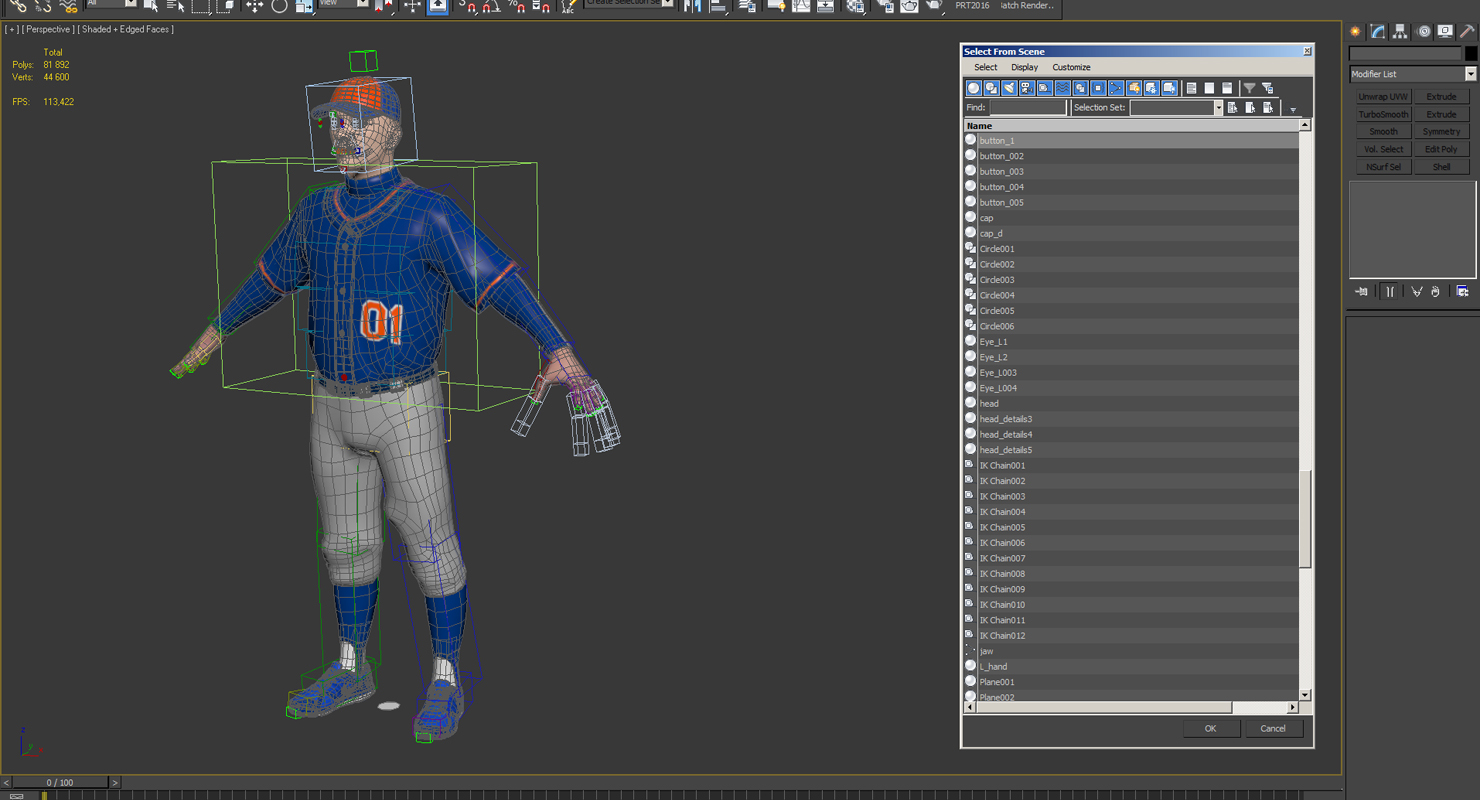The height and width of the screenshot is (800, 1480).
Task: Click the time slider showing 0 / 100
Action: pos(59,782)
